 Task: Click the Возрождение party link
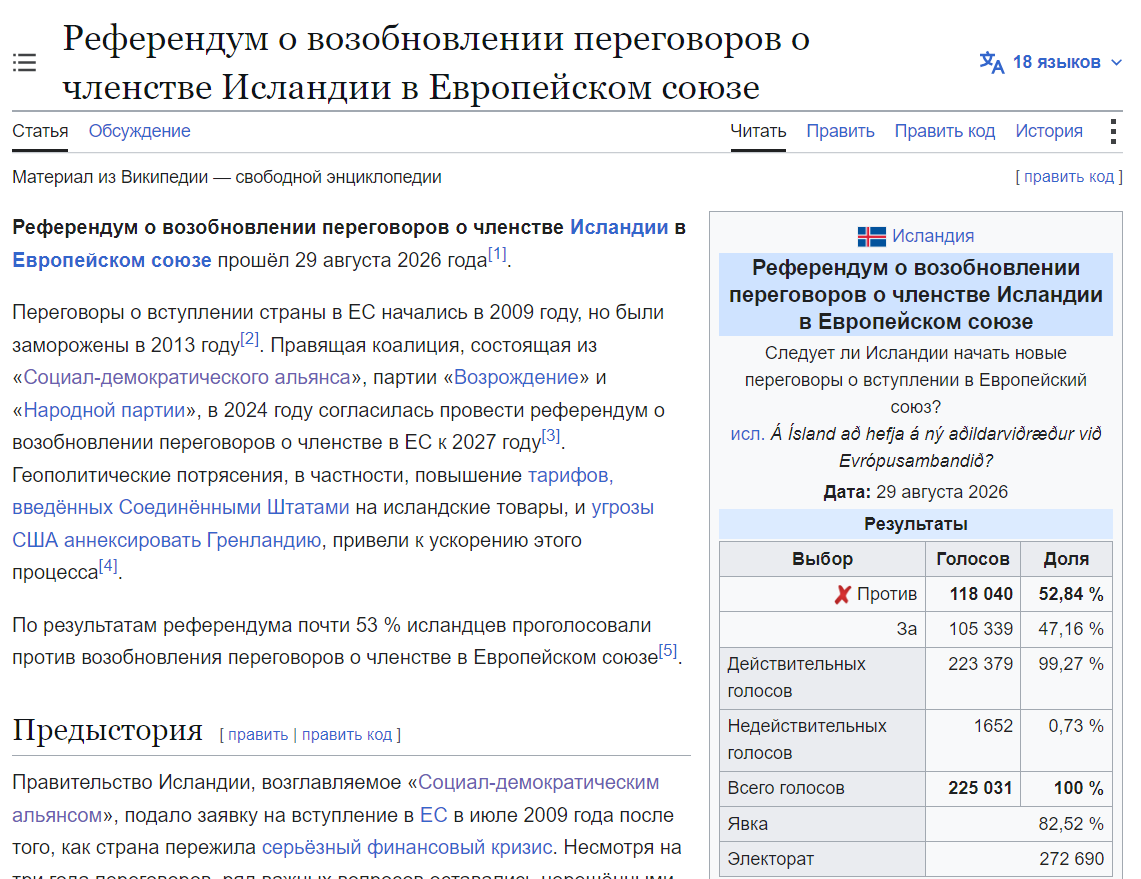click(x=517, y=377)
